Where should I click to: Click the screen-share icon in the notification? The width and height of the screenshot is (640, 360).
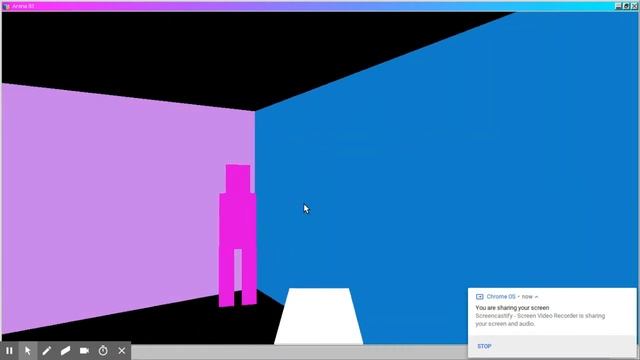480,297
